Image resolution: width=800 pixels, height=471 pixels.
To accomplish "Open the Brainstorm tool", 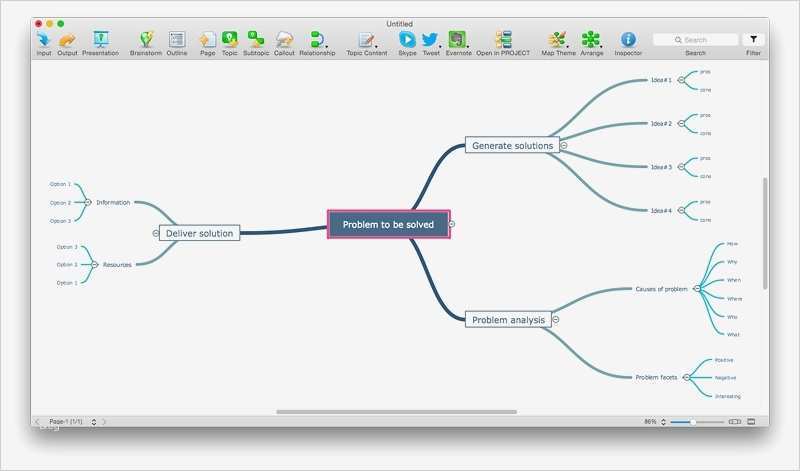I will tap(146, 39).
